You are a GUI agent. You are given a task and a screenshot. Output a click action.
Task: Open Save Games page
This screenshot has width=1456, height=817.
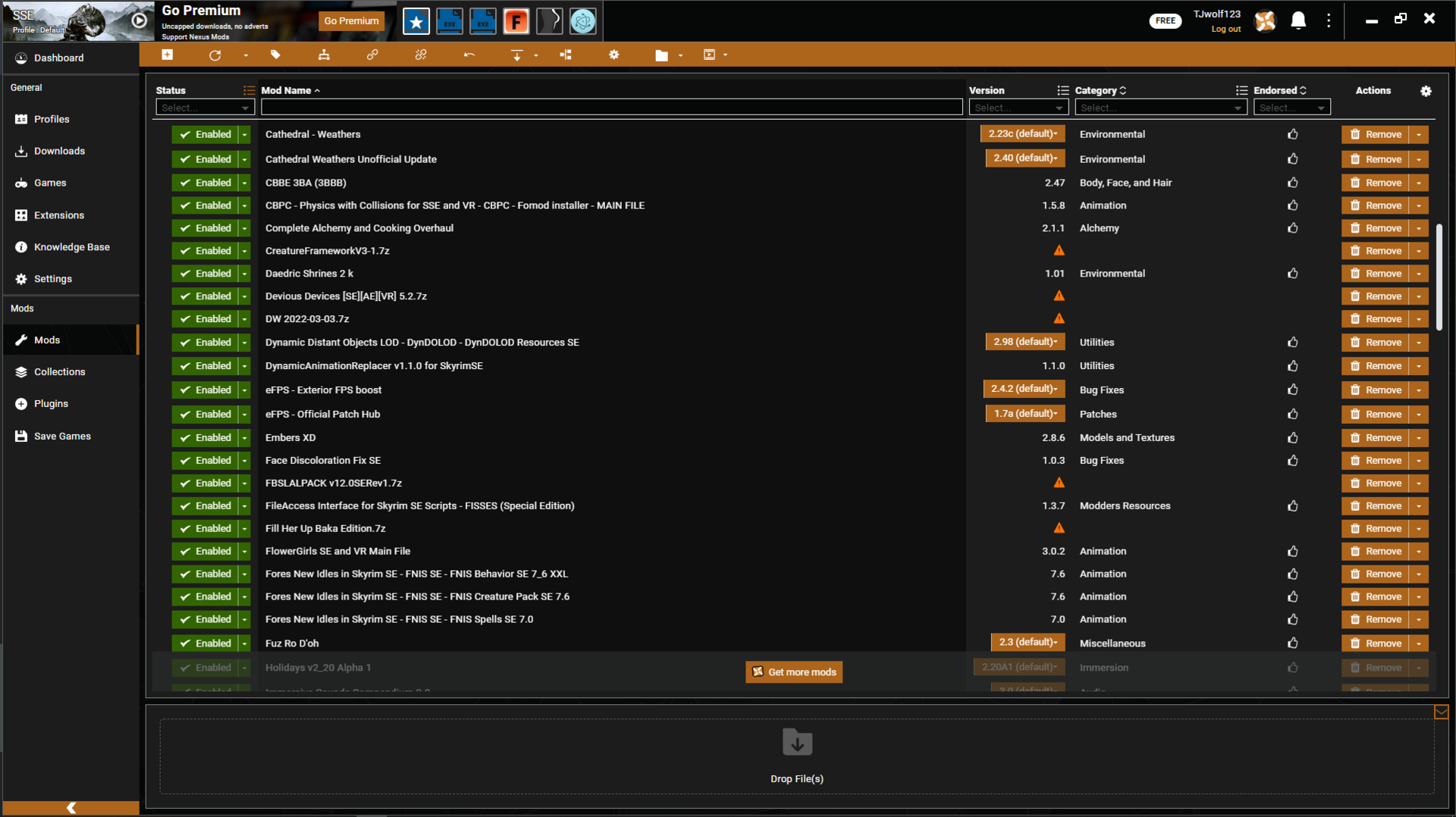(62, 436)
